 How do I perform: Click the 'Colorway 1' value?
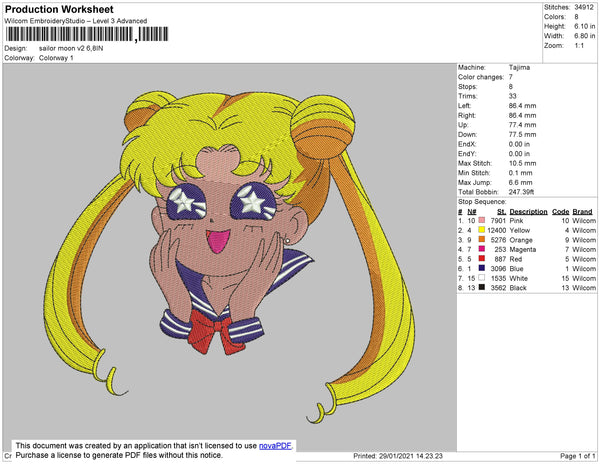[56, 58]
